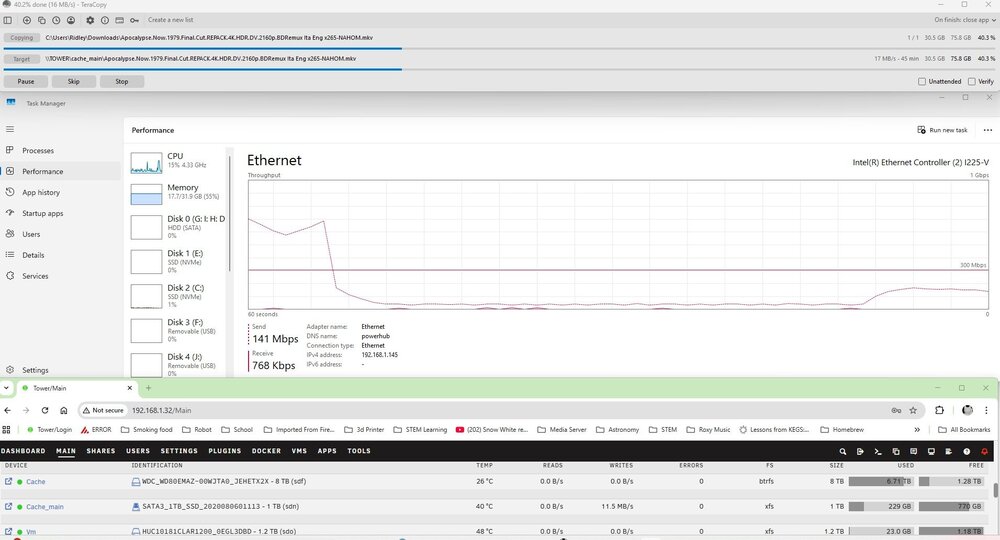The height and width of the screenshot is (540, 1000).
Task: Open App history in Task Manager
Action: [x=61, y=193]
